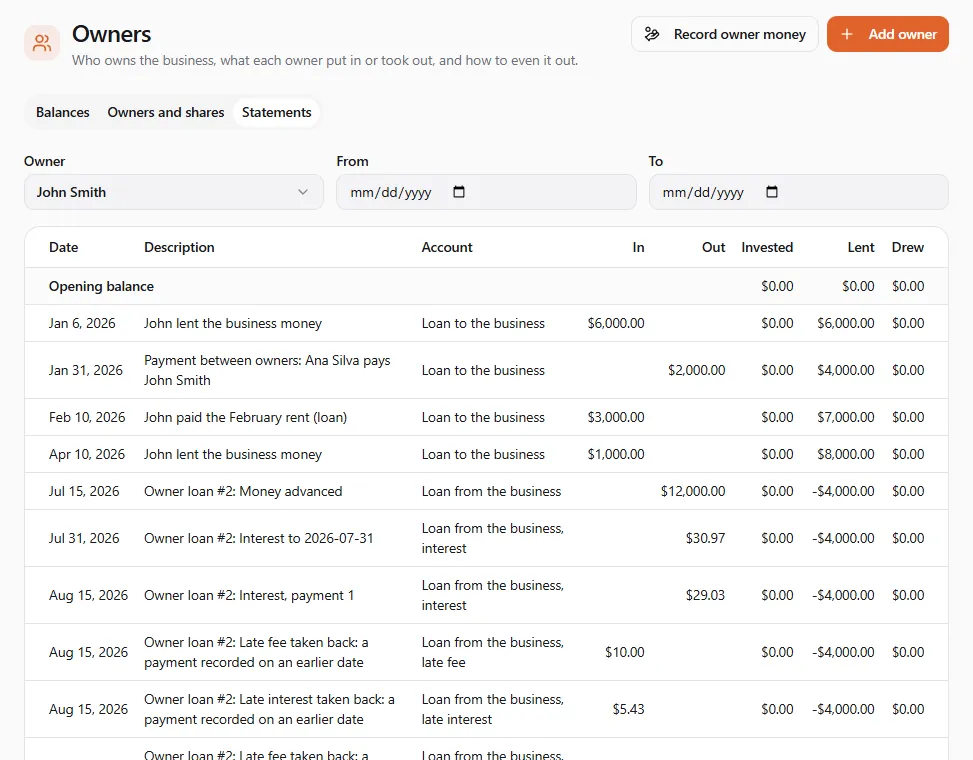Click the Record owner money button
973x760 pixels.
click(725, 34)
